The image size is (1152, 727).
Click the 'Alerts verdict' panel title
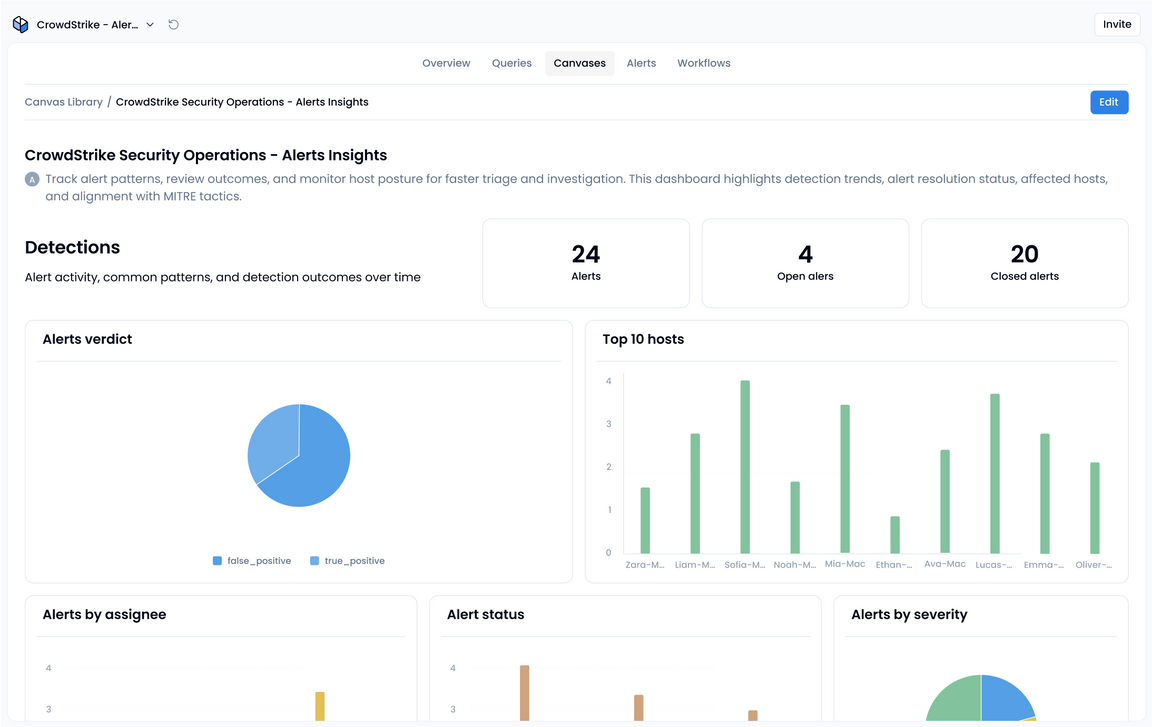click(x=87, y=339)
